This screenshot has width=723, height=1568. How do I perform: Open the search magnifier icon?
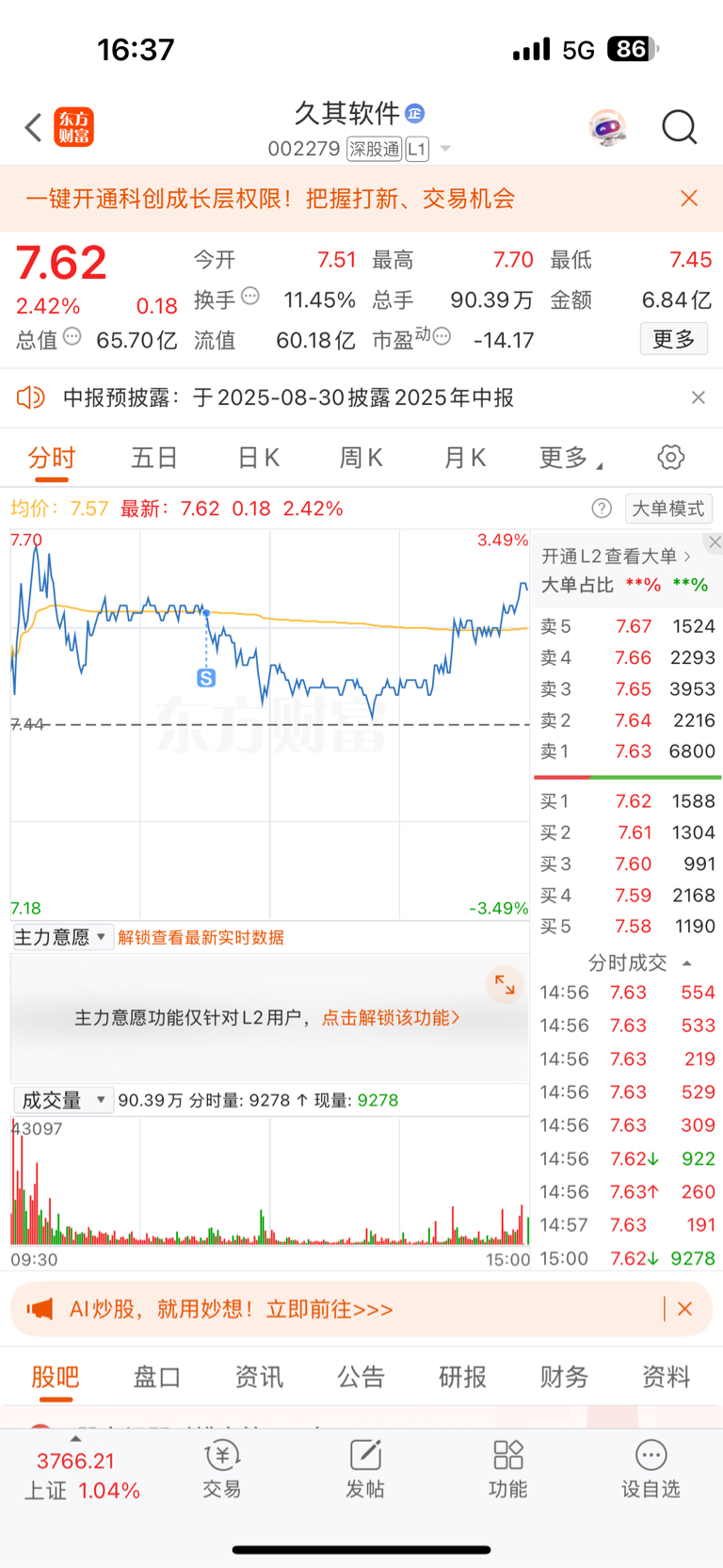pyautogui.click(x=679, y=127)
